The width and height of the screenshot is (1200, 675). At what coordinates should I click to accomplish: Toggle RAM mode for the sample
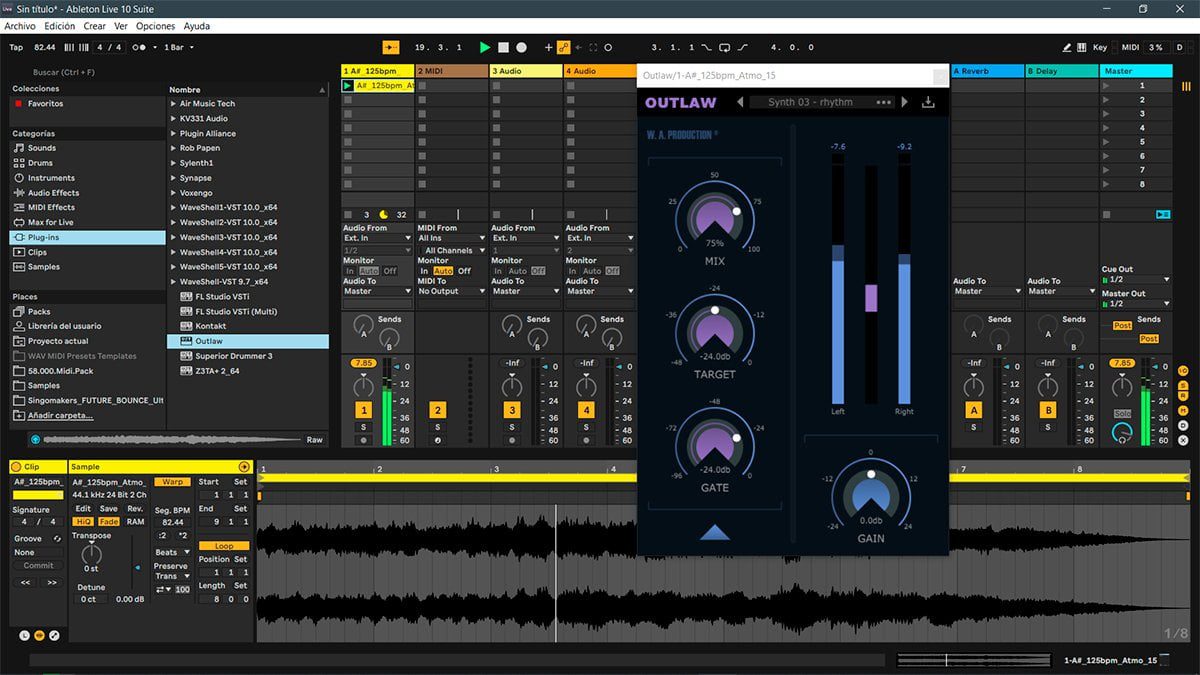[135, 522]
